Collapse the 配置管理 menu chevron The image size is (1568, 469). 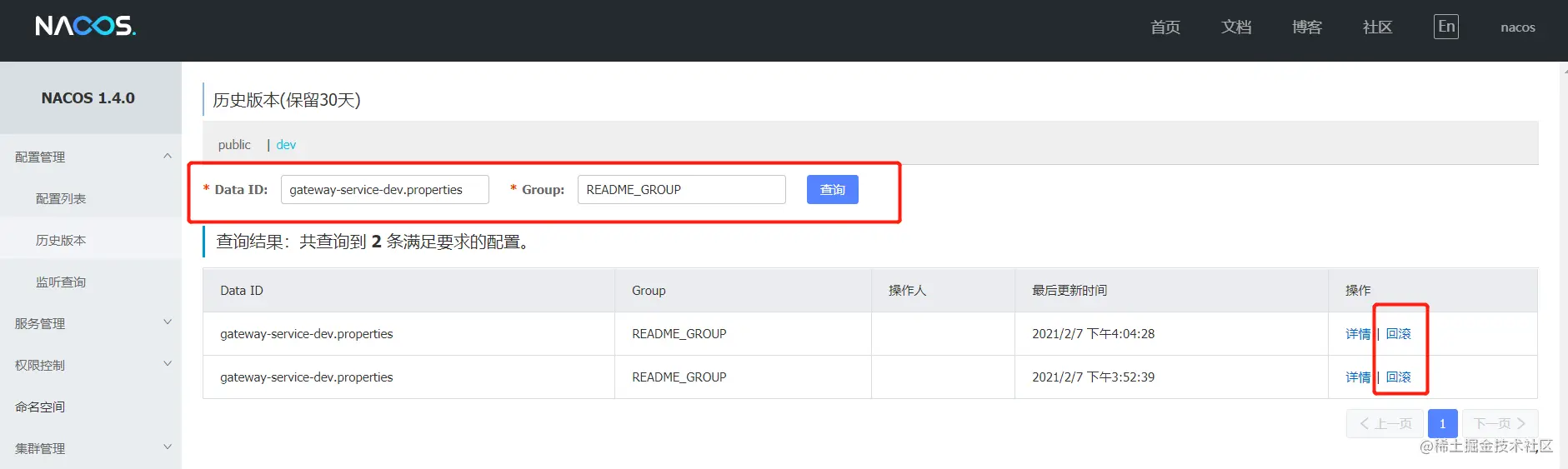[168, 156]
